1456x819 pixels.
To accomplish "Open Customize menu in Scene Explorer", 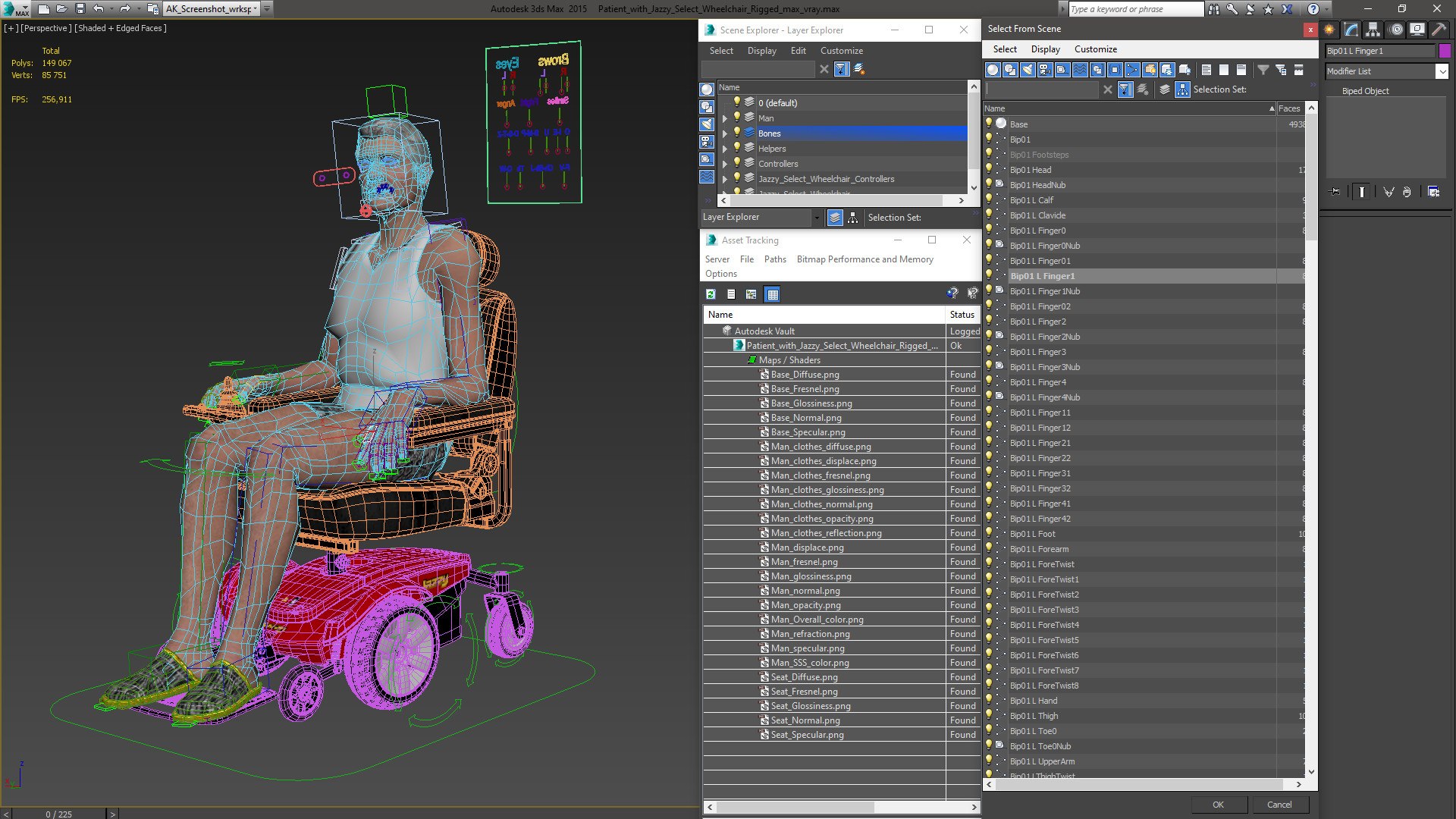I will pos(841,51).
